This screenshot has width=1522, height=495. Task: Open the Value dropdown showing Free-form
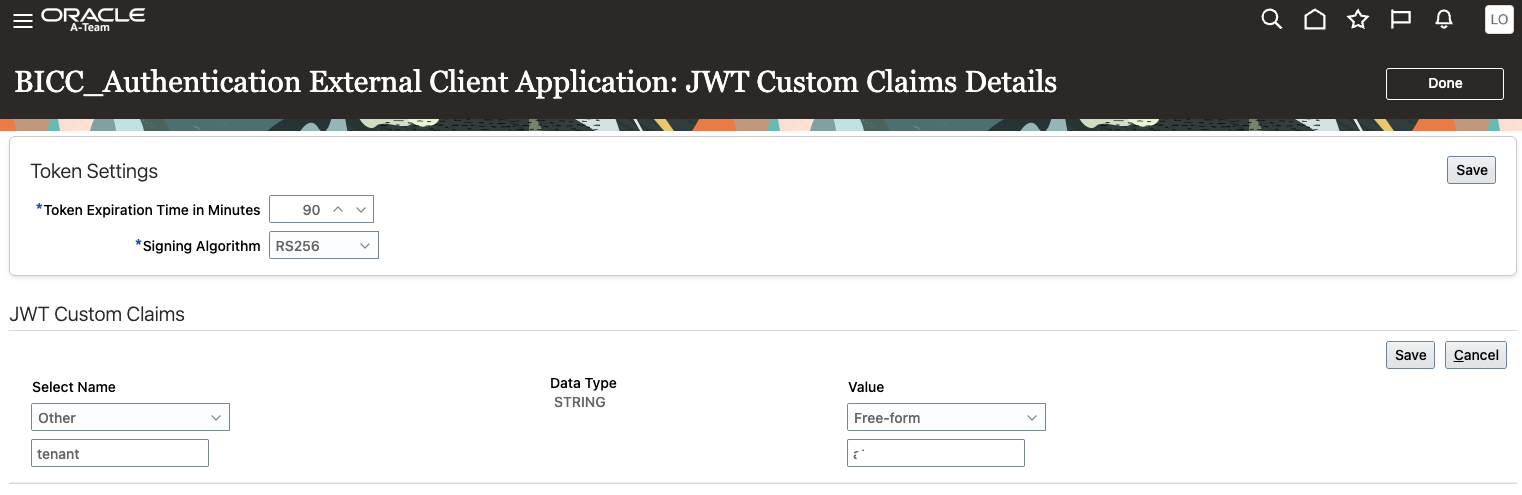coord(946,418)
